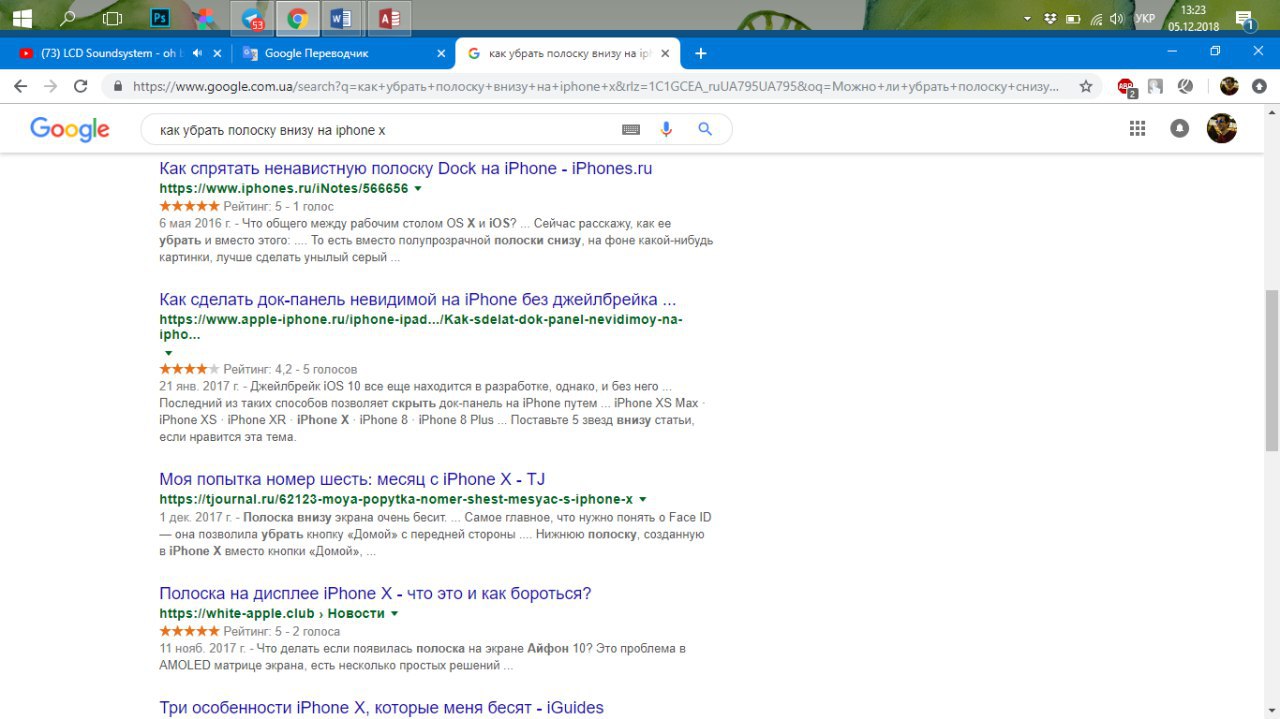Open battery status tray icon
The width and height of the screenshot is (1280, 719).
pyautogui.click(x=1073, y=18)
